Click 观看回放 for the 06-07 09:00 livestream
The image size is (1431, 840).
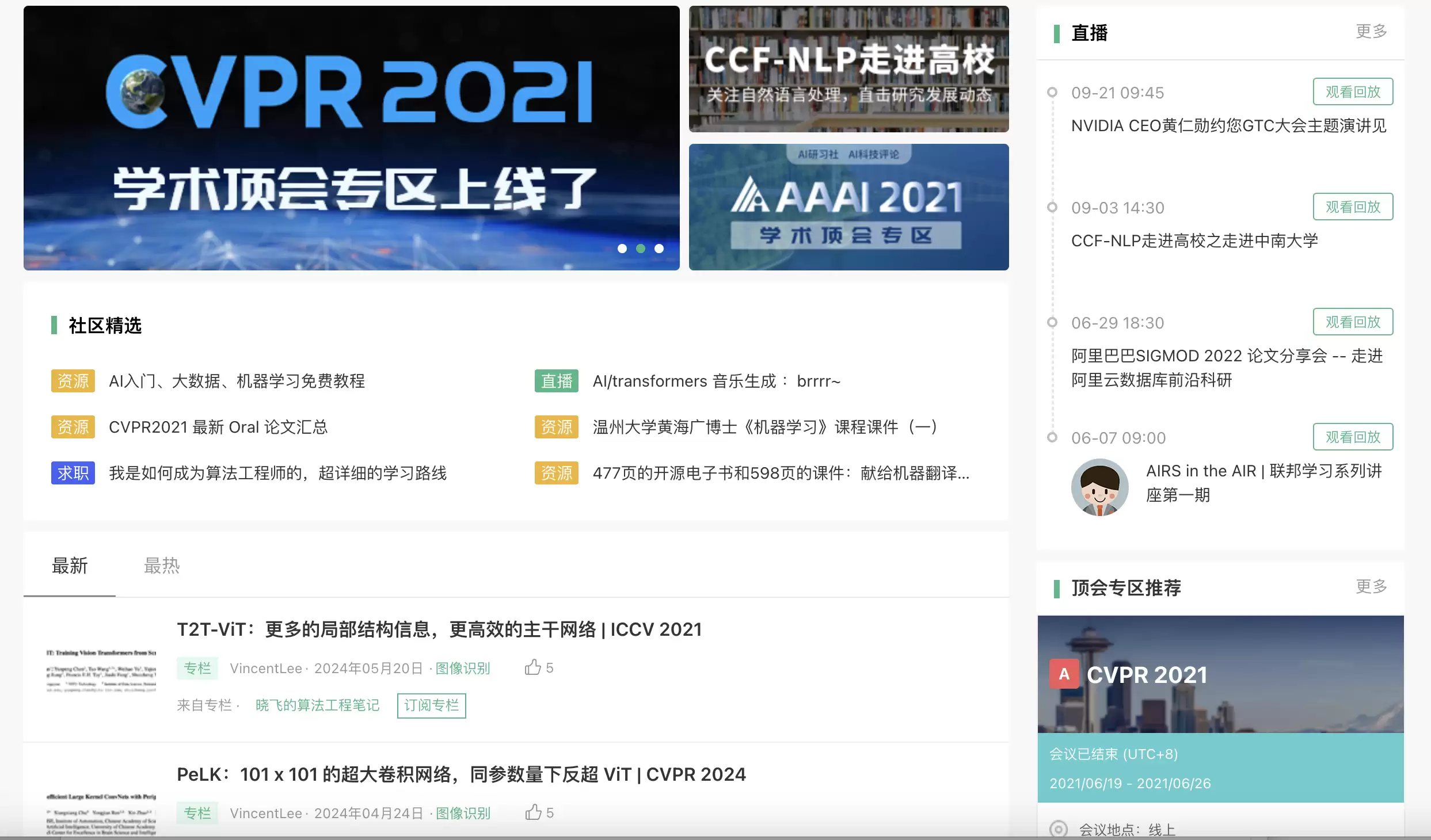pyautogui.click(x=1353, y=437)
